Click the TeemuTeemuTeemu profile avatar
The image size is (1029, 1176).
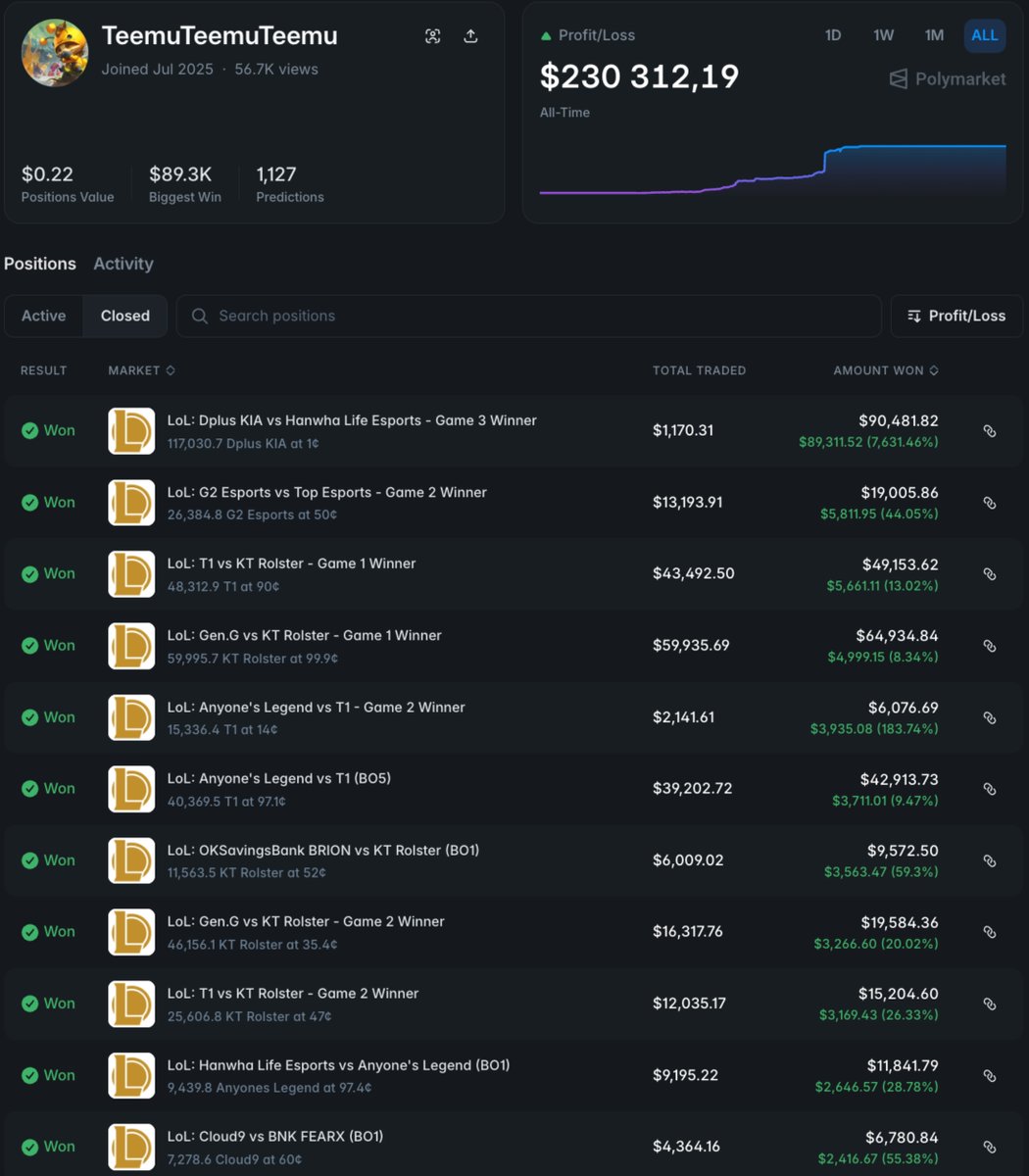coord(55,53)
